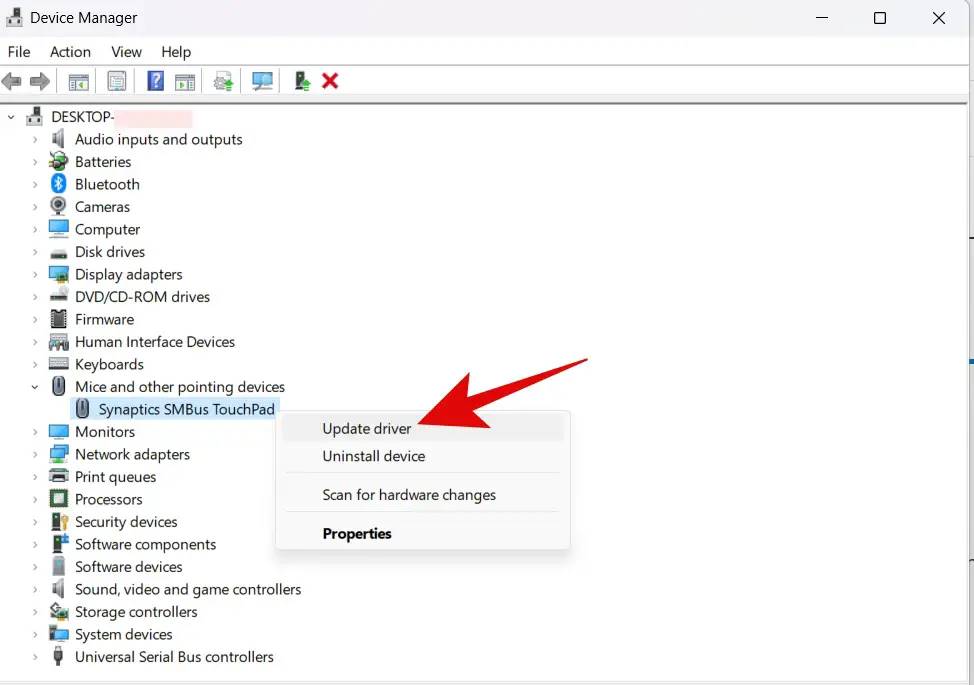Viewport: 974px width, 685px height.
Task: Click the Firmware chip icon
Action: pyautogui.click(x=58, y=319)
